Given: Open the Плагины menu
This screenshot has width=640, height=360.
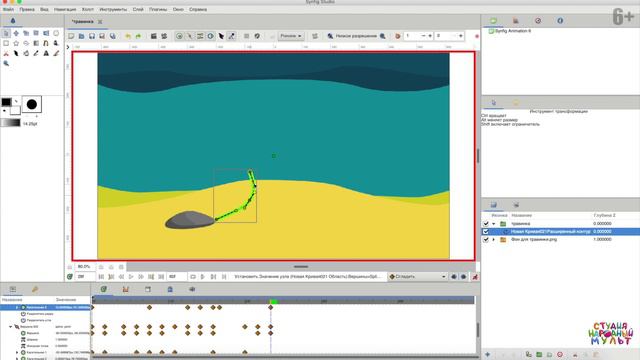Looking at the screenshot, I should pos(158,9).
